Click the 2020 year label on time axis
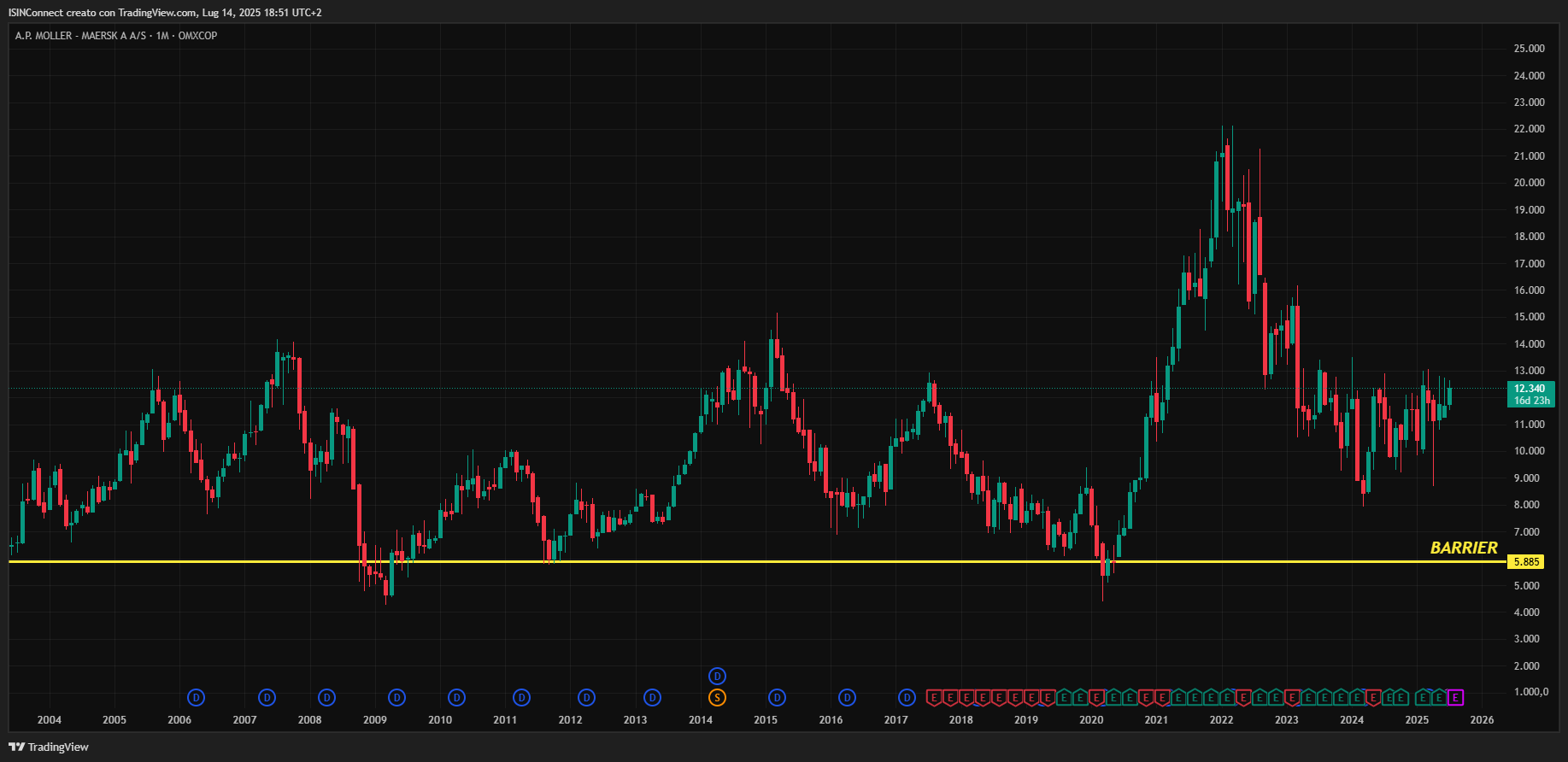The height and width of the screenshot is (762, 1568). click(1091, 720)
